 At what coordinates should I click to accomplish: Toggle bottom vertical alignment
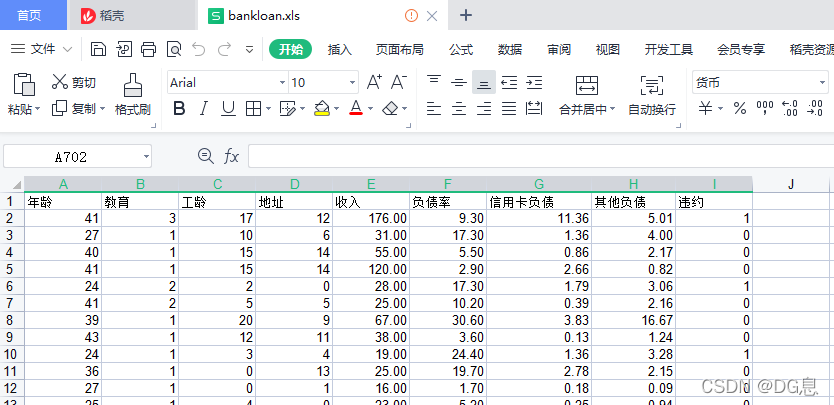point(484,82)
